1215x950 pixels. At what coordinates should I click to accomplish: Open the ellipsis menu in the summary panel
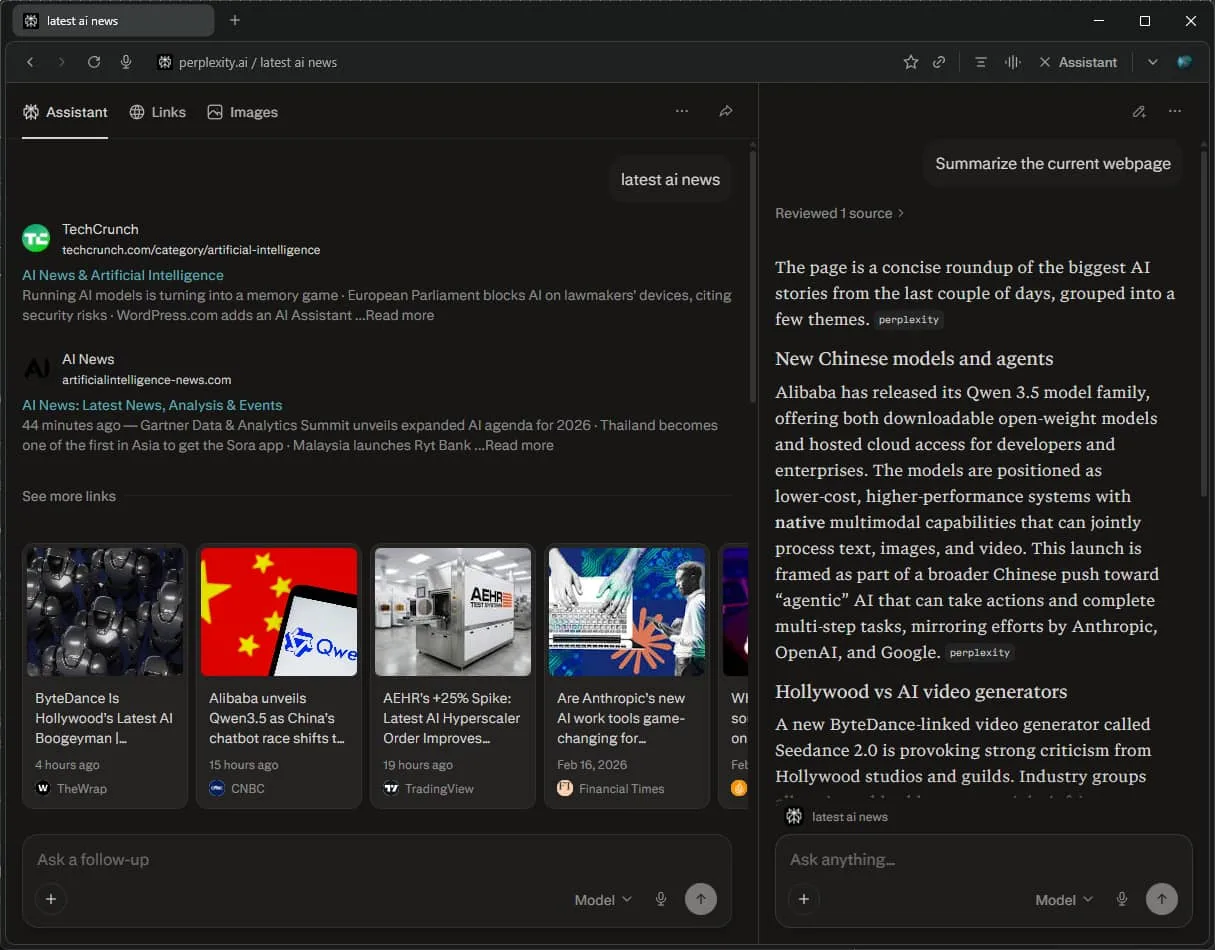pos(1175,111)
